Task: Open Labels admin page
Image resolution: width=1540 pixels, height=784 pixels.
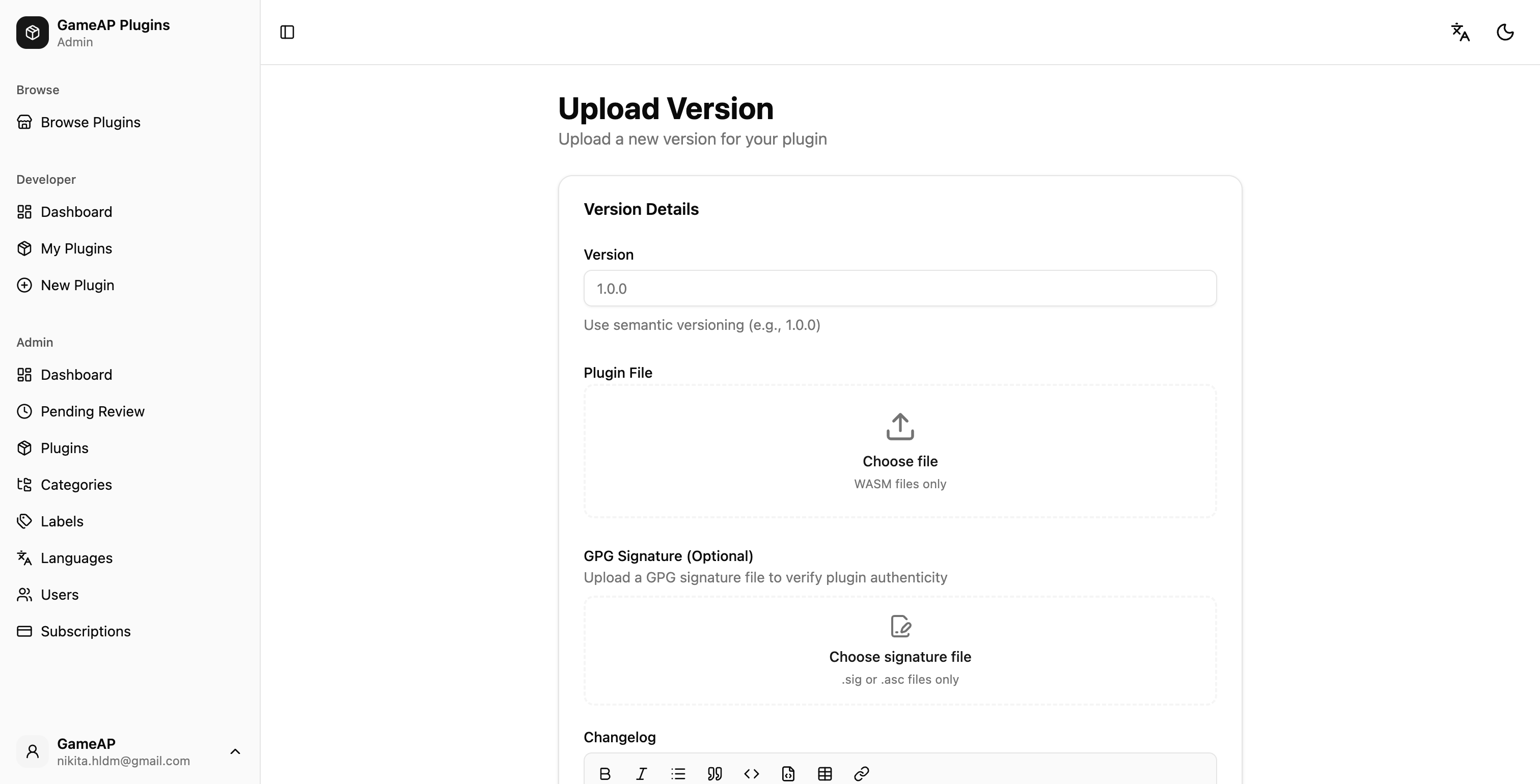Action: 62,521
